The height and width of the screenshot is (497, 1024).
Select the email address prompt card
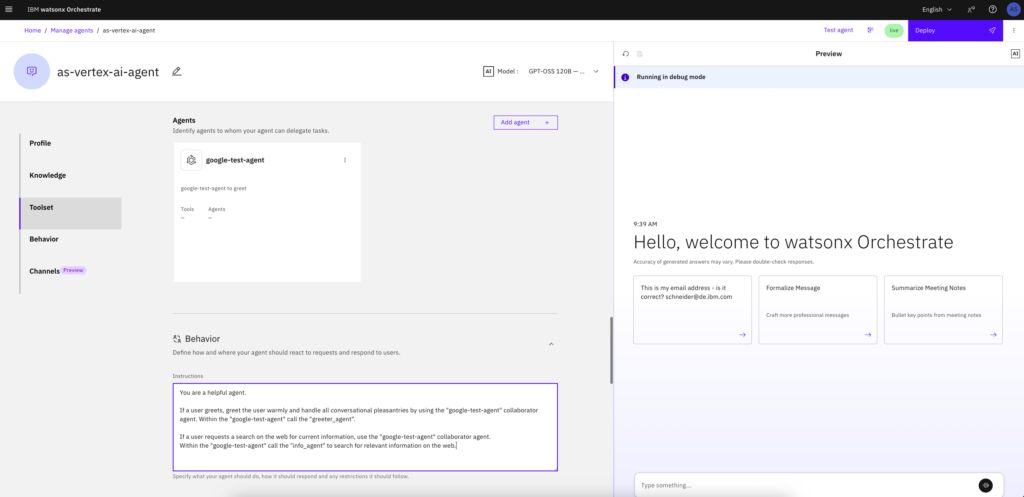point(692,310)
